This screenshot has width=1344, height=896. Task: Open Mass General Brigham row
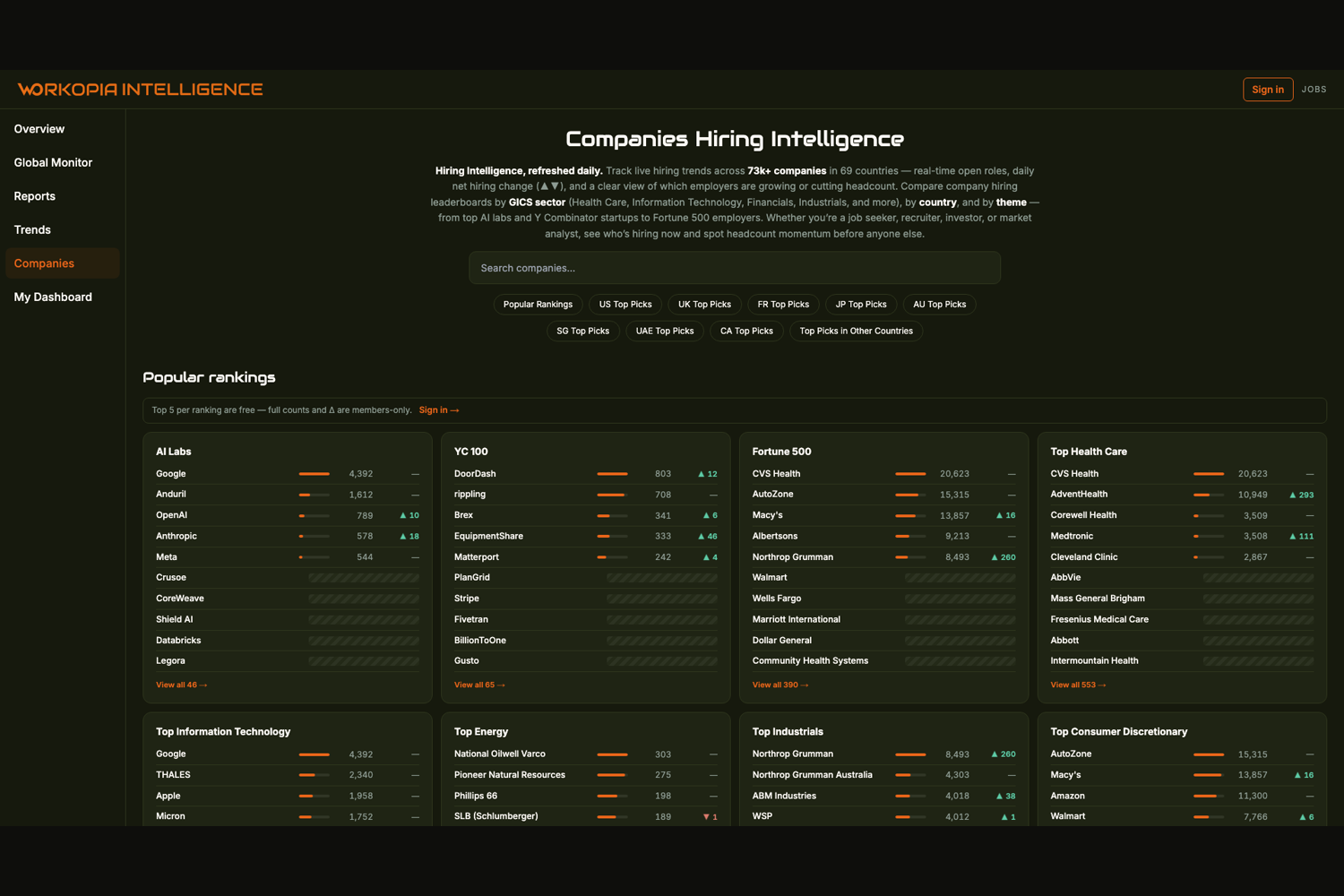pos(1183,599)
